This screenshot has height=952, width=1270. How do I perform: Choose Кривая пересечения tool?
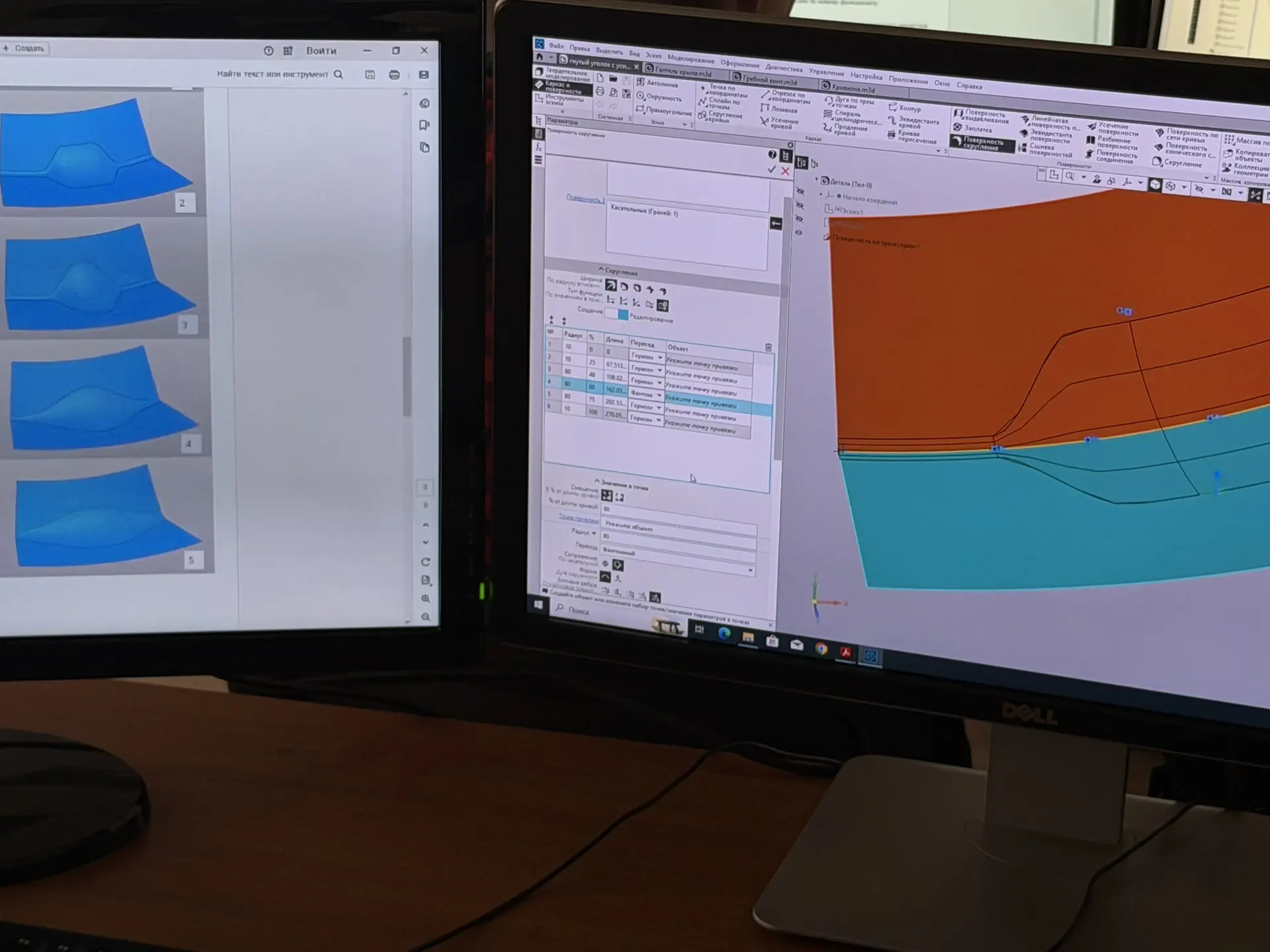(912, 137)
